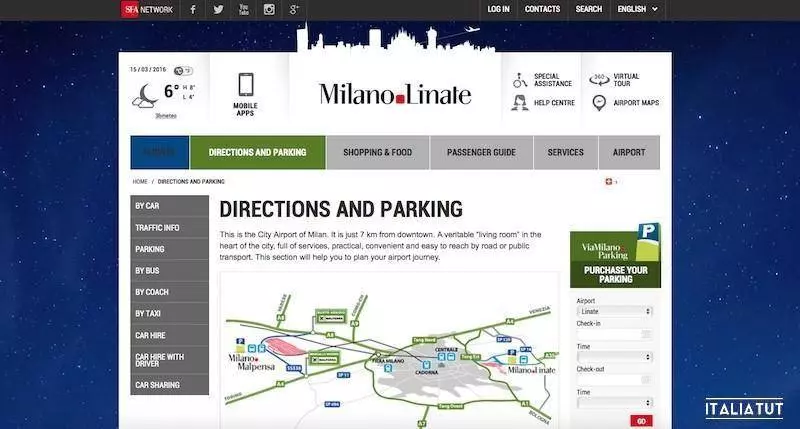Screen dimensions: 800x429
Task: Open By Taxi in sidebar
Action: (169, 313)
